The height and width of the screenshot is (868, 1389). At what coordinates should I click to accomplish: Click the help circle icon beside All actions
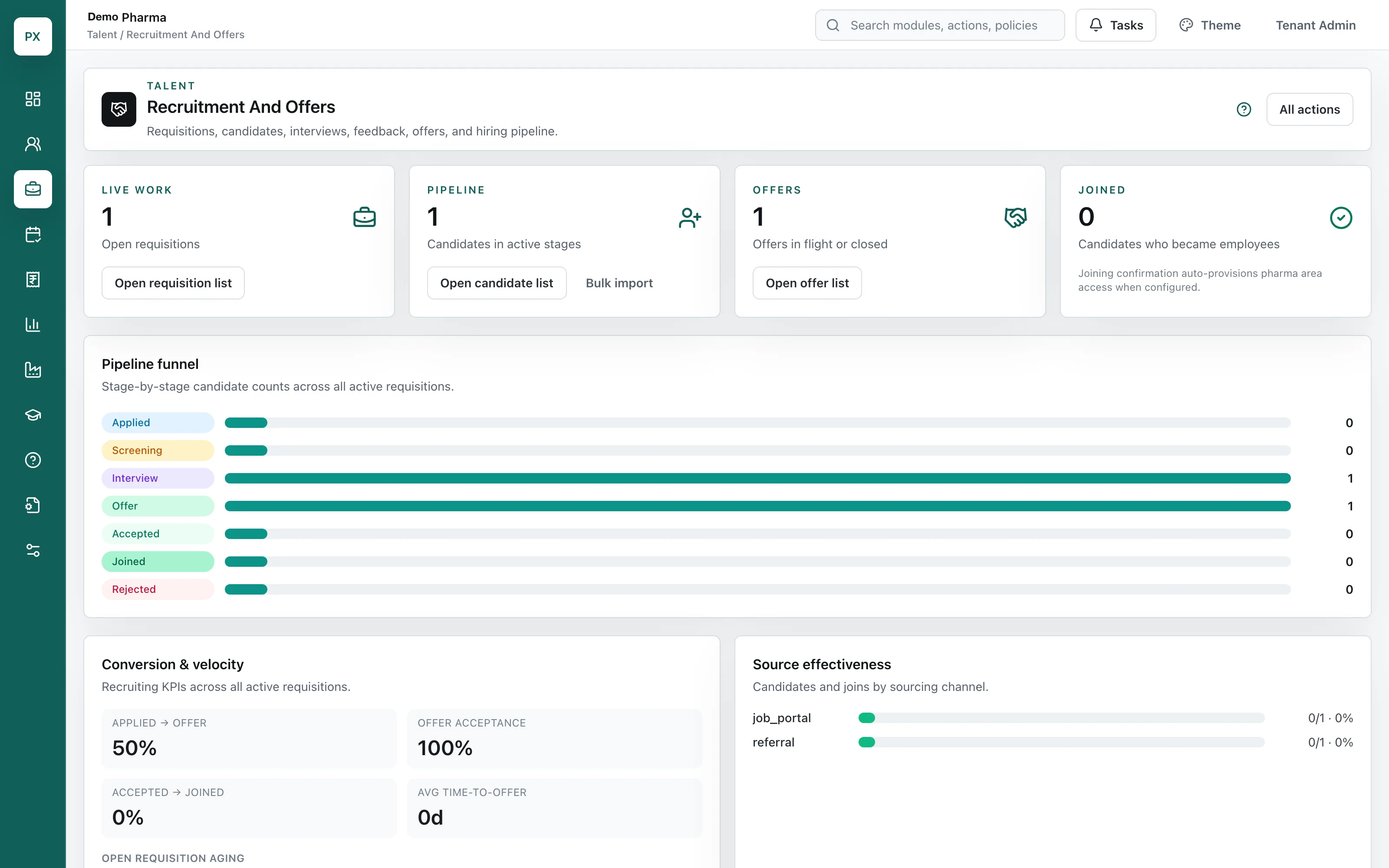point(1244,109)
